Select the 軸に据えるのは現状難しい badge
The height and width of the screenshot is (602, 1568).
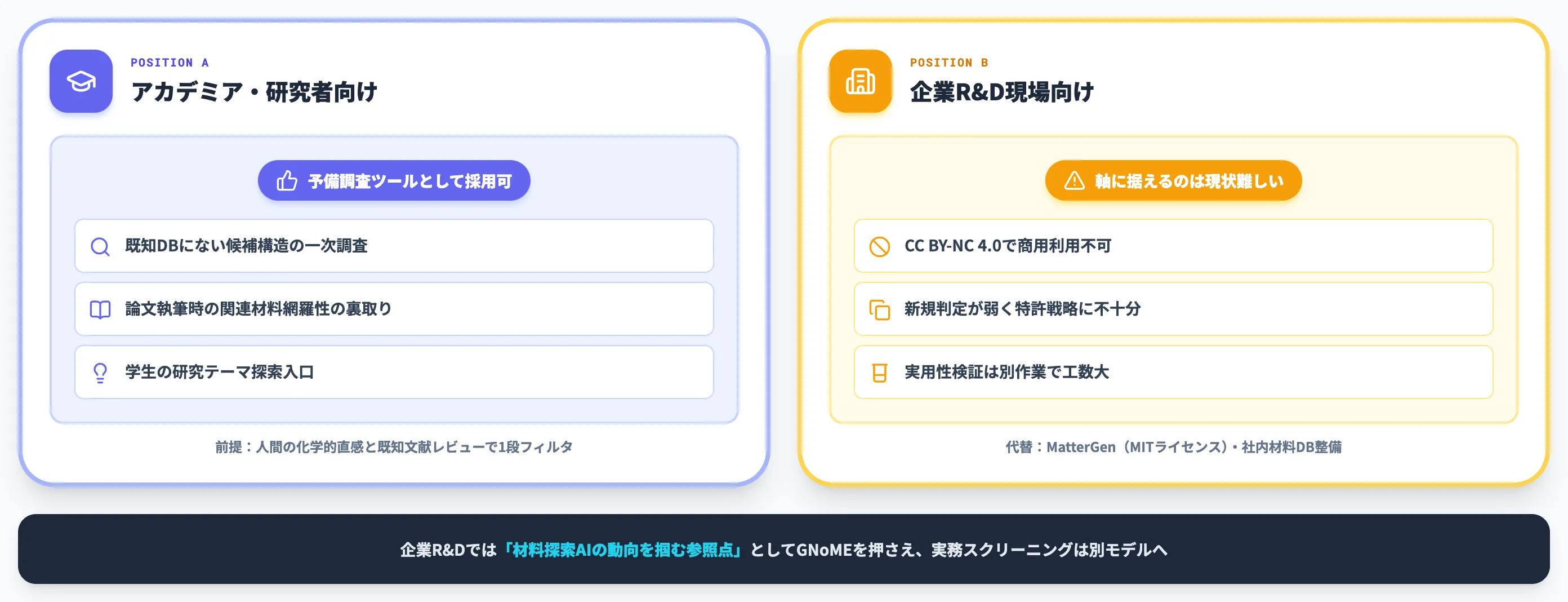pos(1173,180)
